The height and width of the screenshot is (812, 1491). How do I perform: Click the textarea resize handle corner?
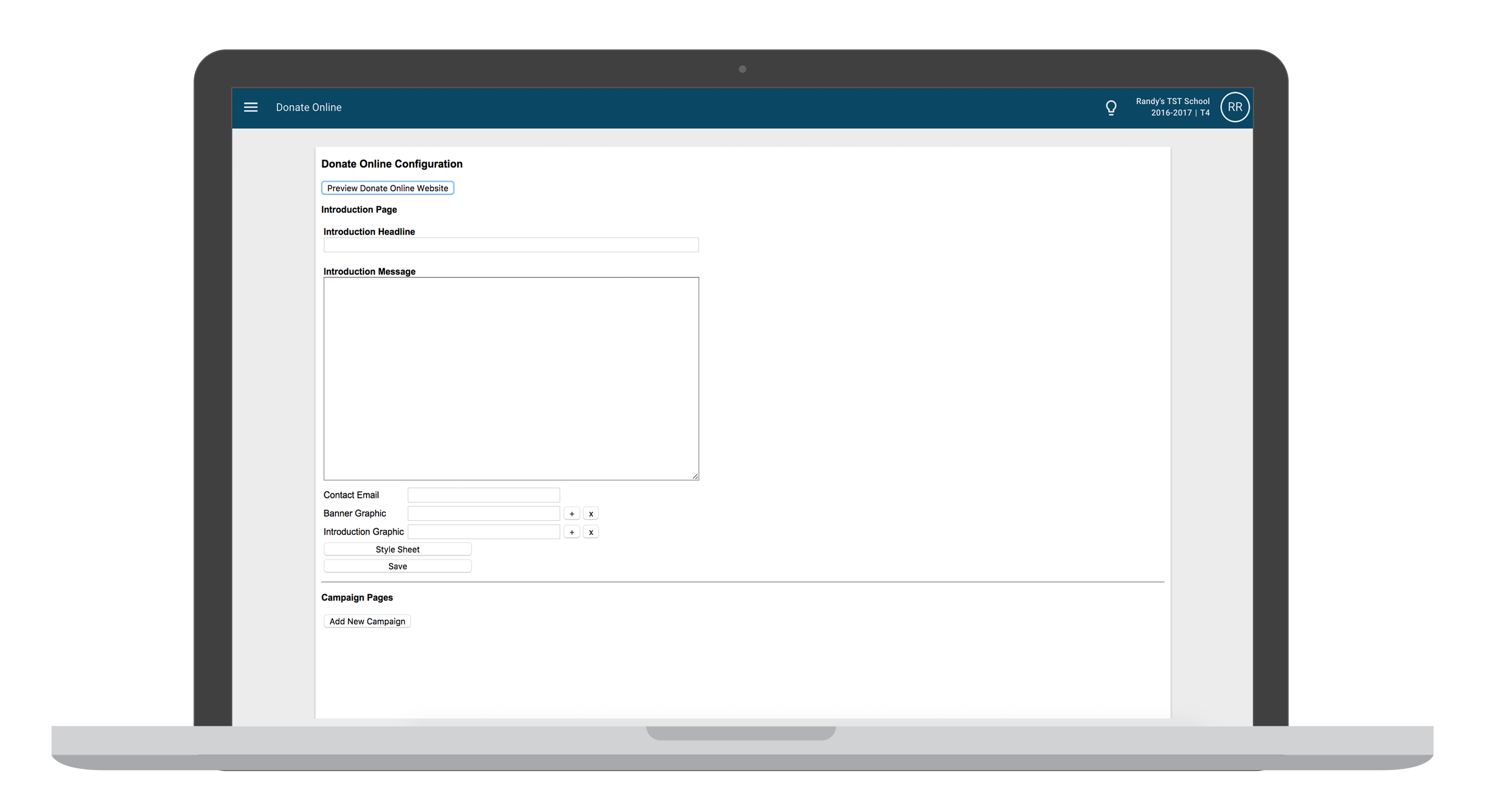pos(695,476)
